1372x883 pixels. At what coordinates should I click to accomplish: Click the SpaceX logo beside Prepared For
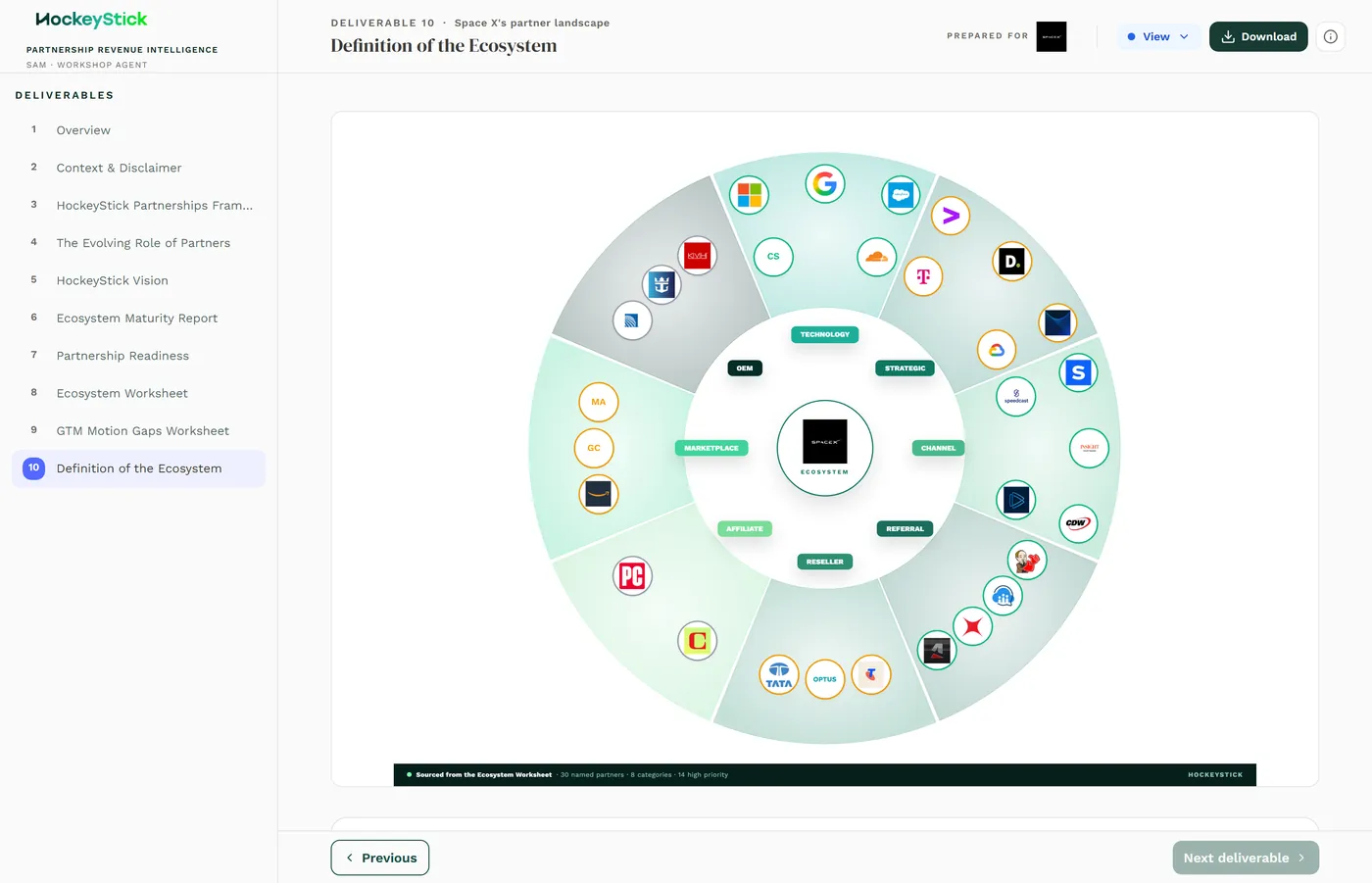[x=1052, y=36]
